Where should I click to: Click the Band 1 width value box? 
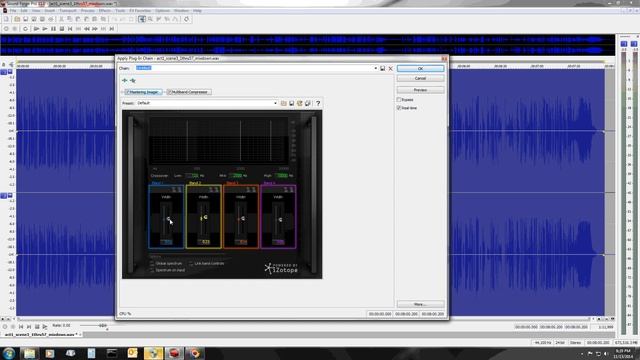pyautogui.click(x=166, y=242)
